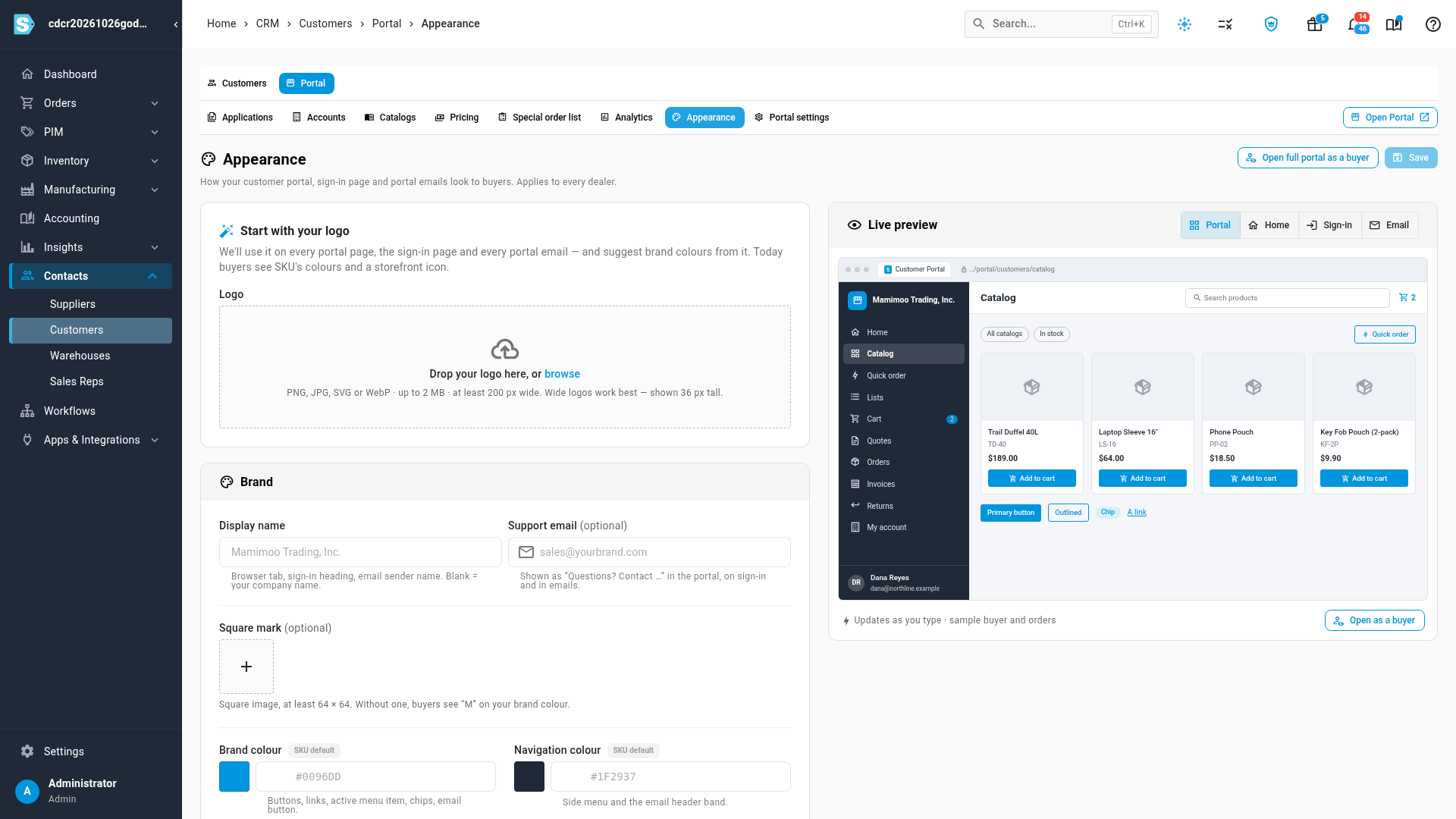Open the Portal settings tab
The width and height of the screenshot is (1456, 819).
(x=792, y=118)
